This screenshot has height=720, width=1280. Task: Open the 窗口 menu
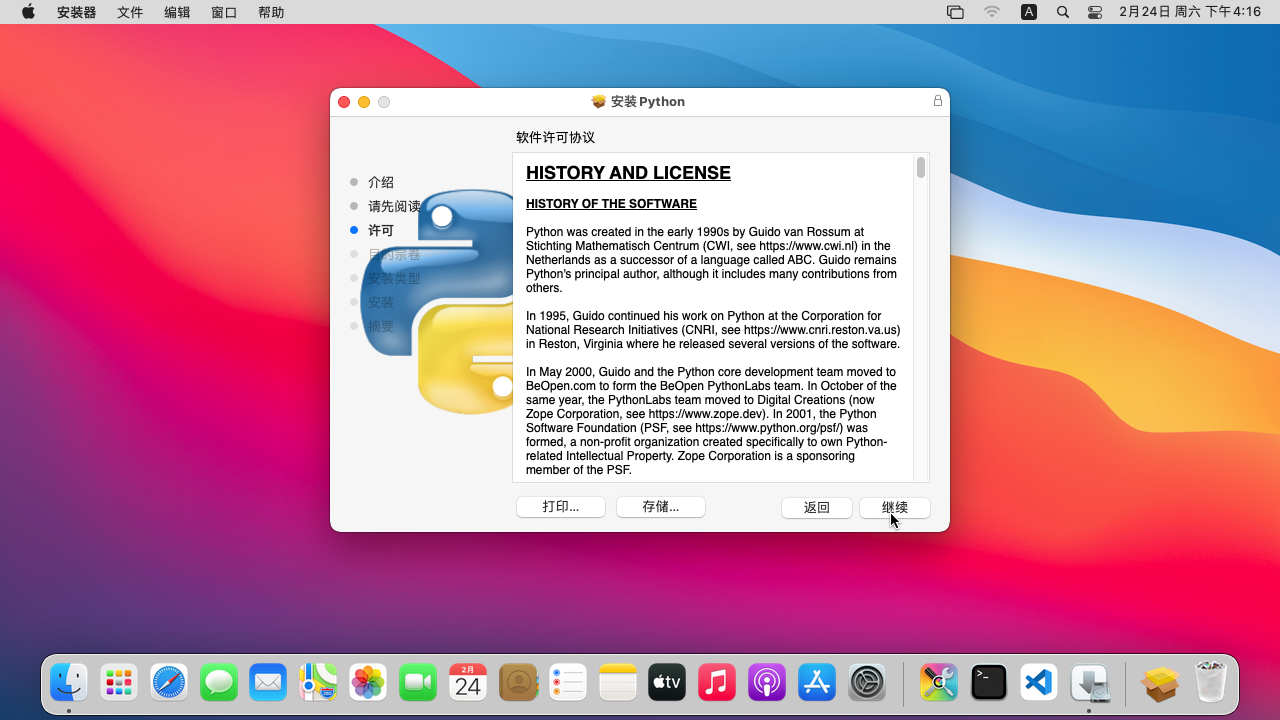click(224, 12)
